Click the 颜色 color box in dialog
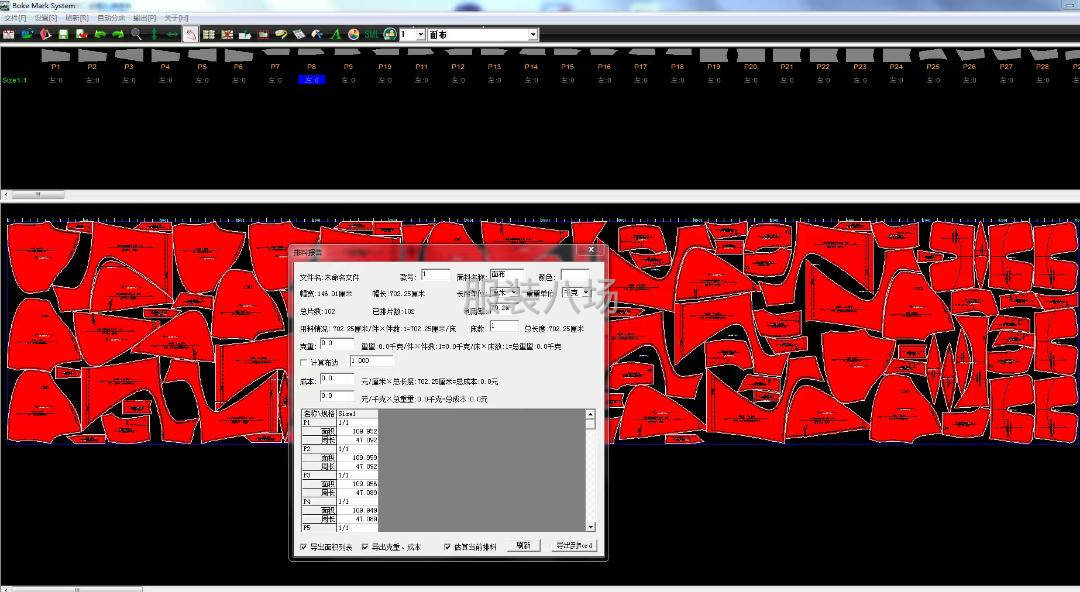The width and height of the screenshot is (1080, 592). point(574,276)
